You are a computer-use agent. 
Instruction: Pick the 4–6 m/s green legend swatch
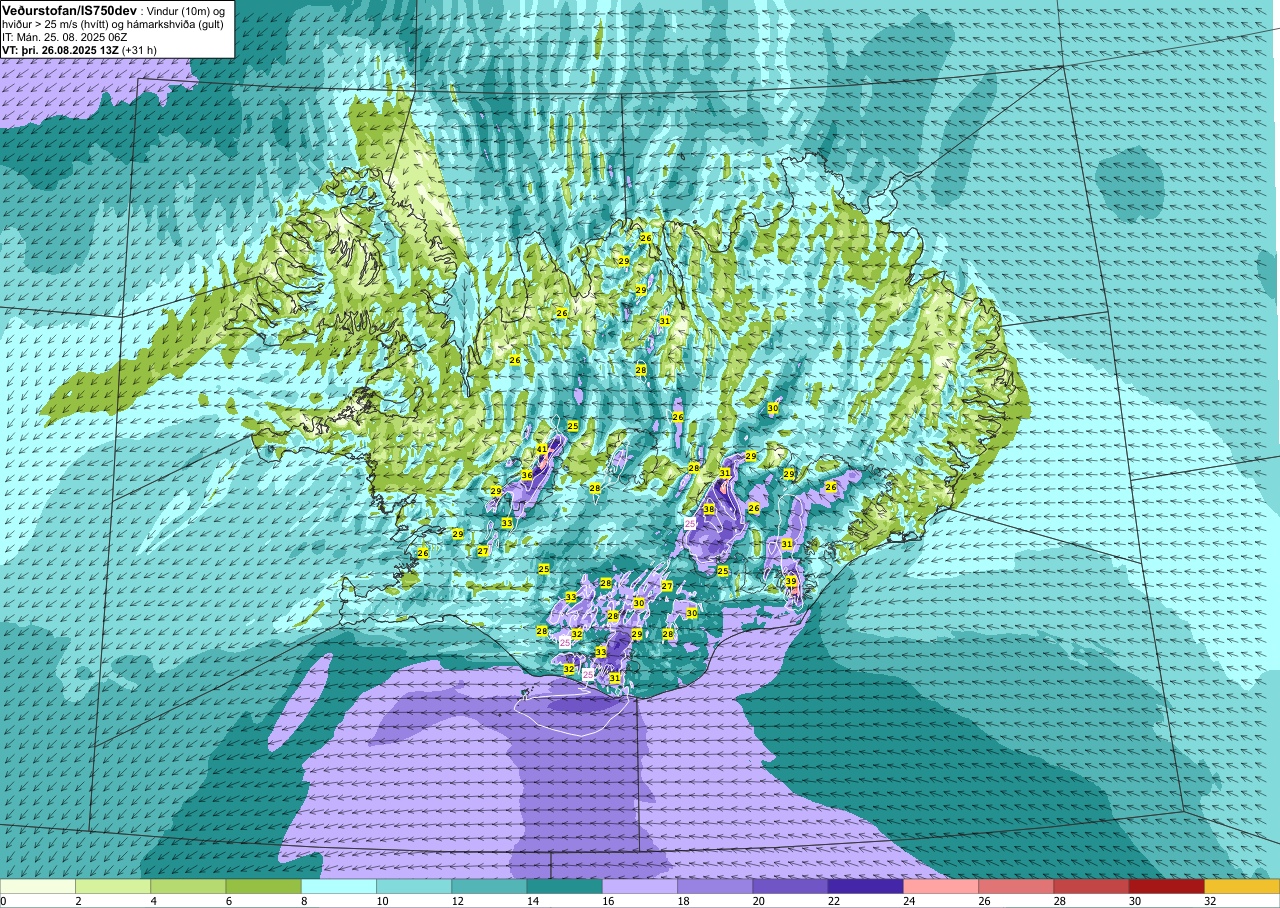click(x=188, y=886)
